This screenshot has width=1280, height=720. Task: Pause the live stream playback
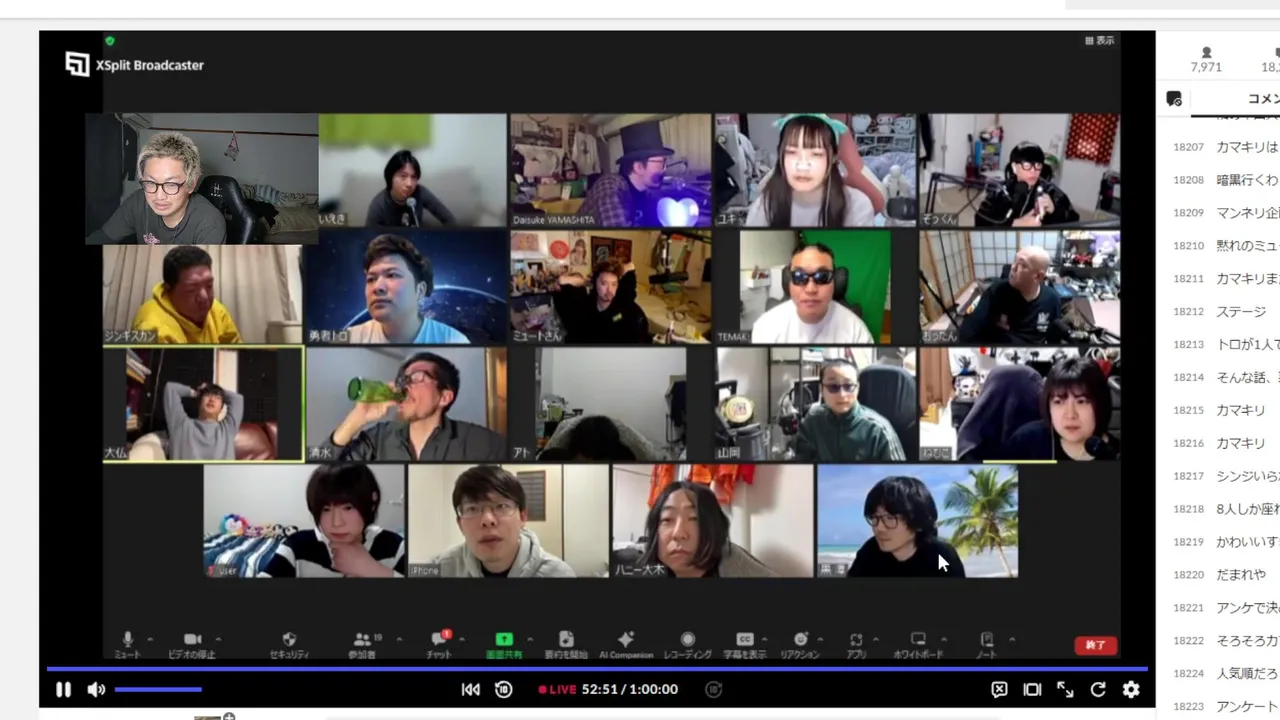pos(63,689)
